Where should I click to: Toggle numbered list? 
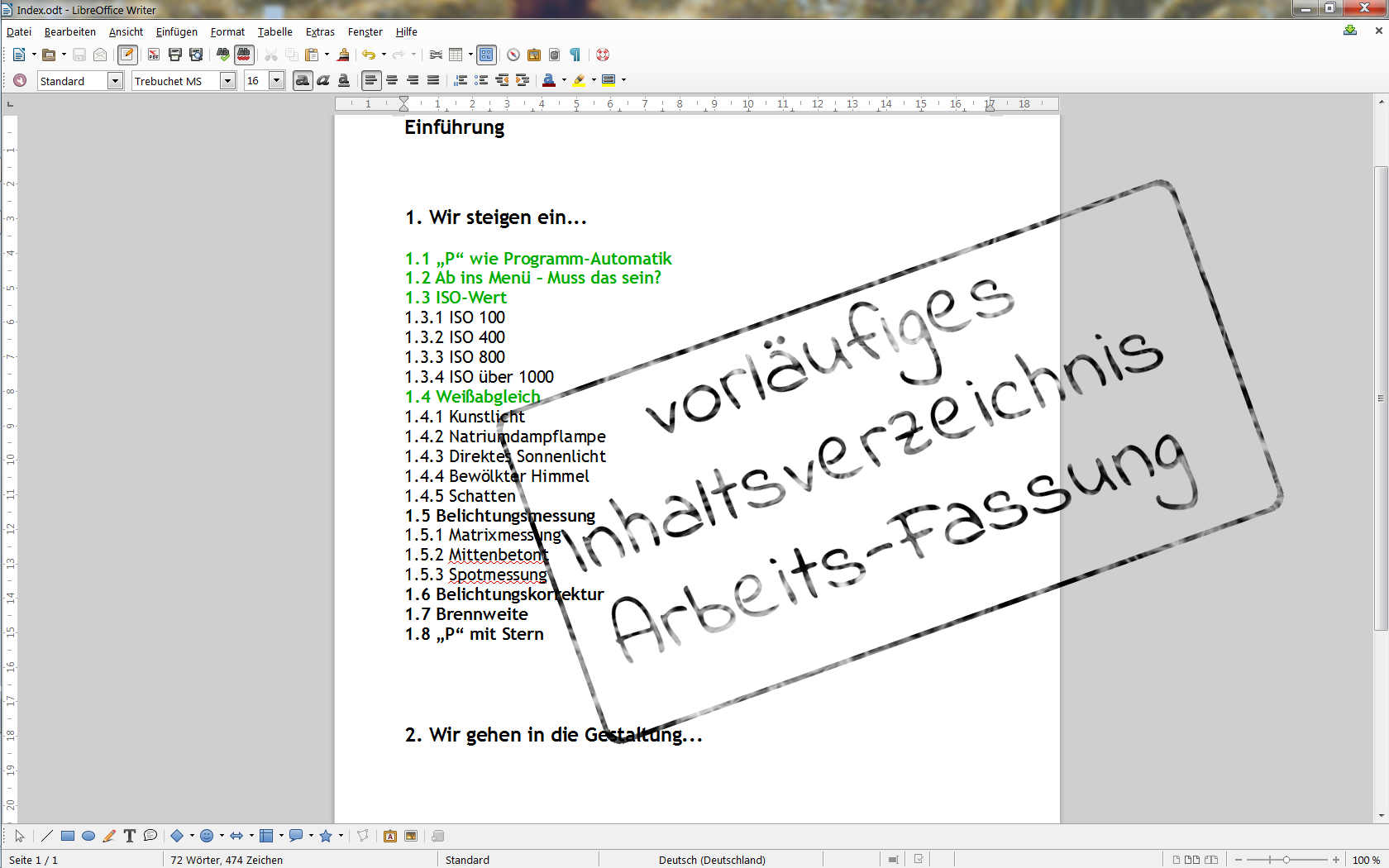tap(461, 80)
